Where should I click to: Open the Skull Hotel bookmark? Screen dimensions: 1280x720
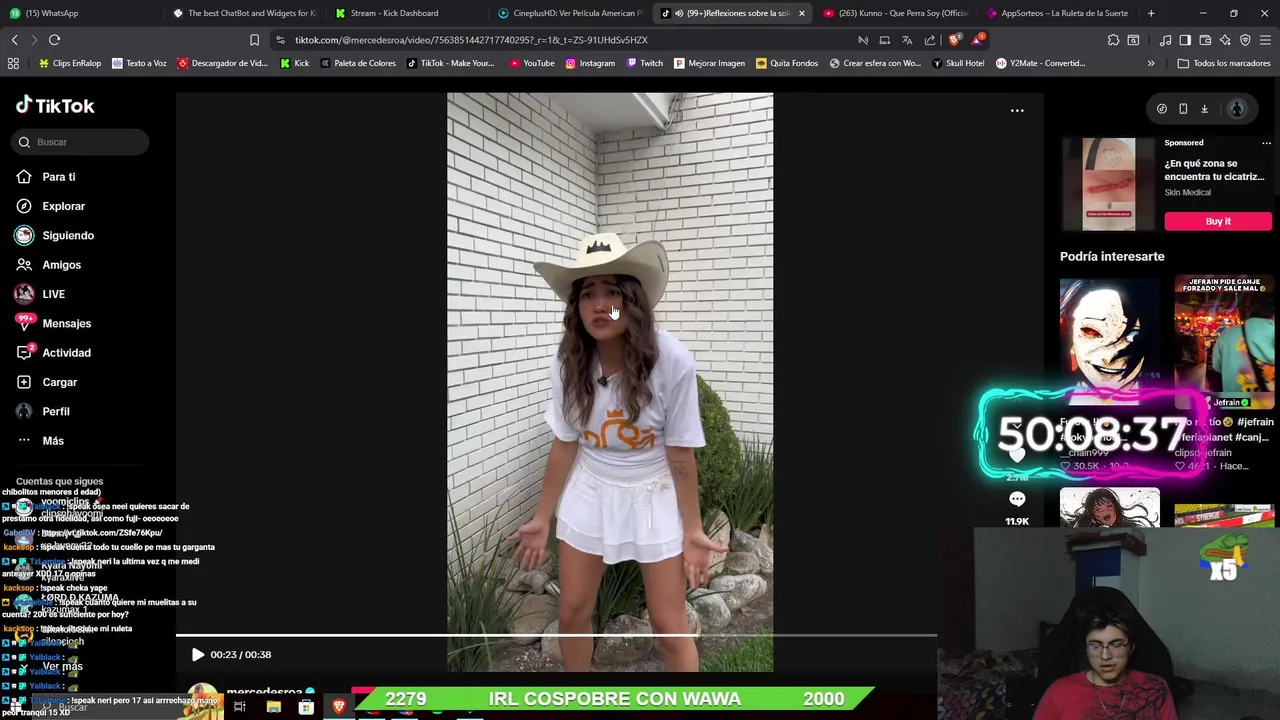click(958, 63)
